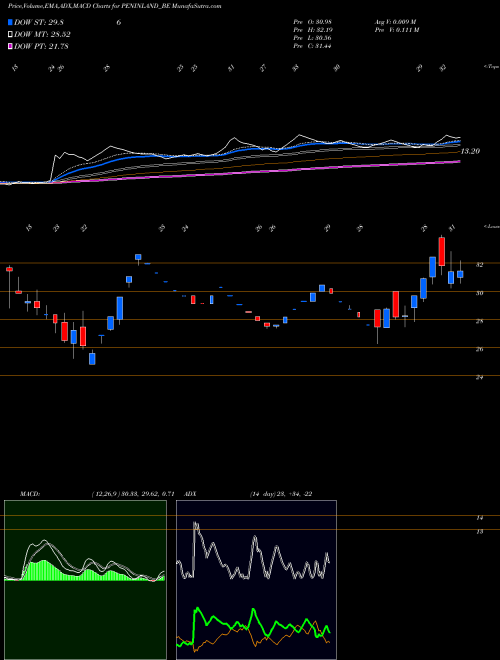Screen dimensions: 500x660
Task: Click the MACD panel label
Action: point(30,494)
